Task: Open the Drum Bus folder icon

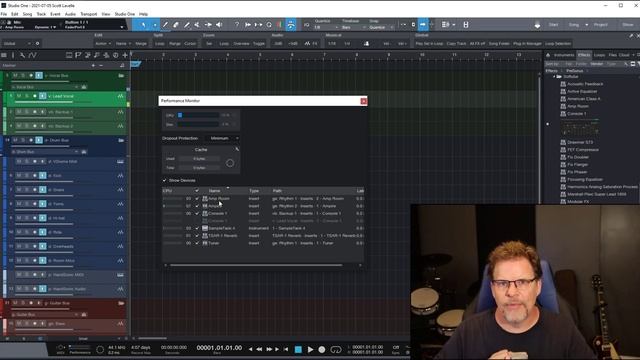Action: pyautogui.click(x=121, y=140)
